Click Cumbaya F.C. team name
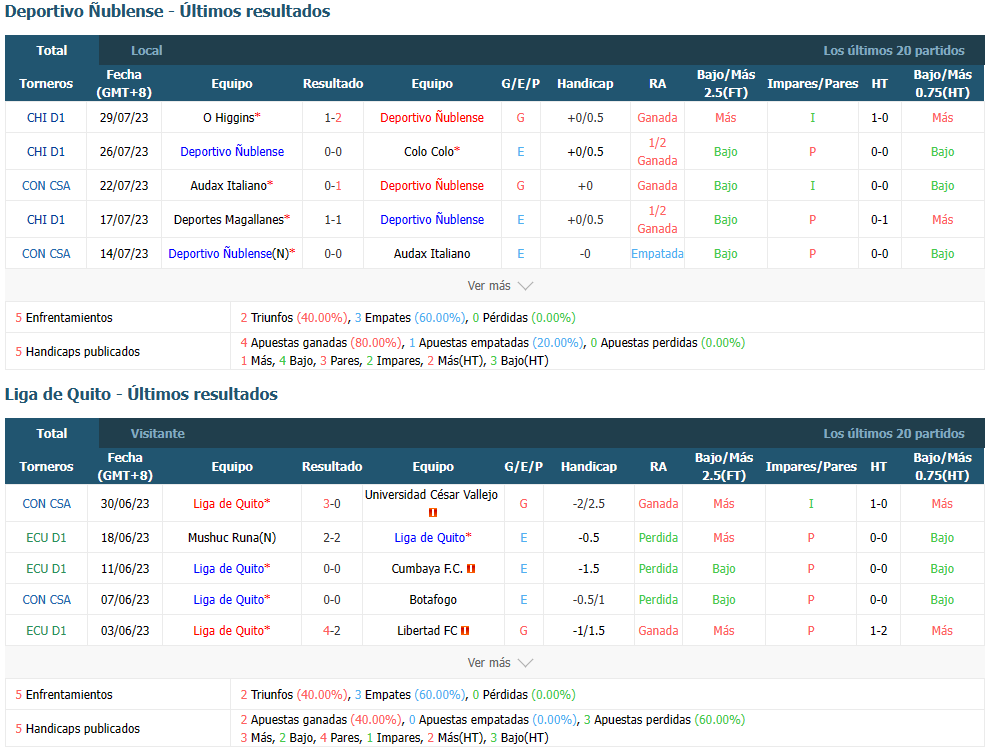The height and width of the screenshot is (755, 993). click(x=427, y=569)
